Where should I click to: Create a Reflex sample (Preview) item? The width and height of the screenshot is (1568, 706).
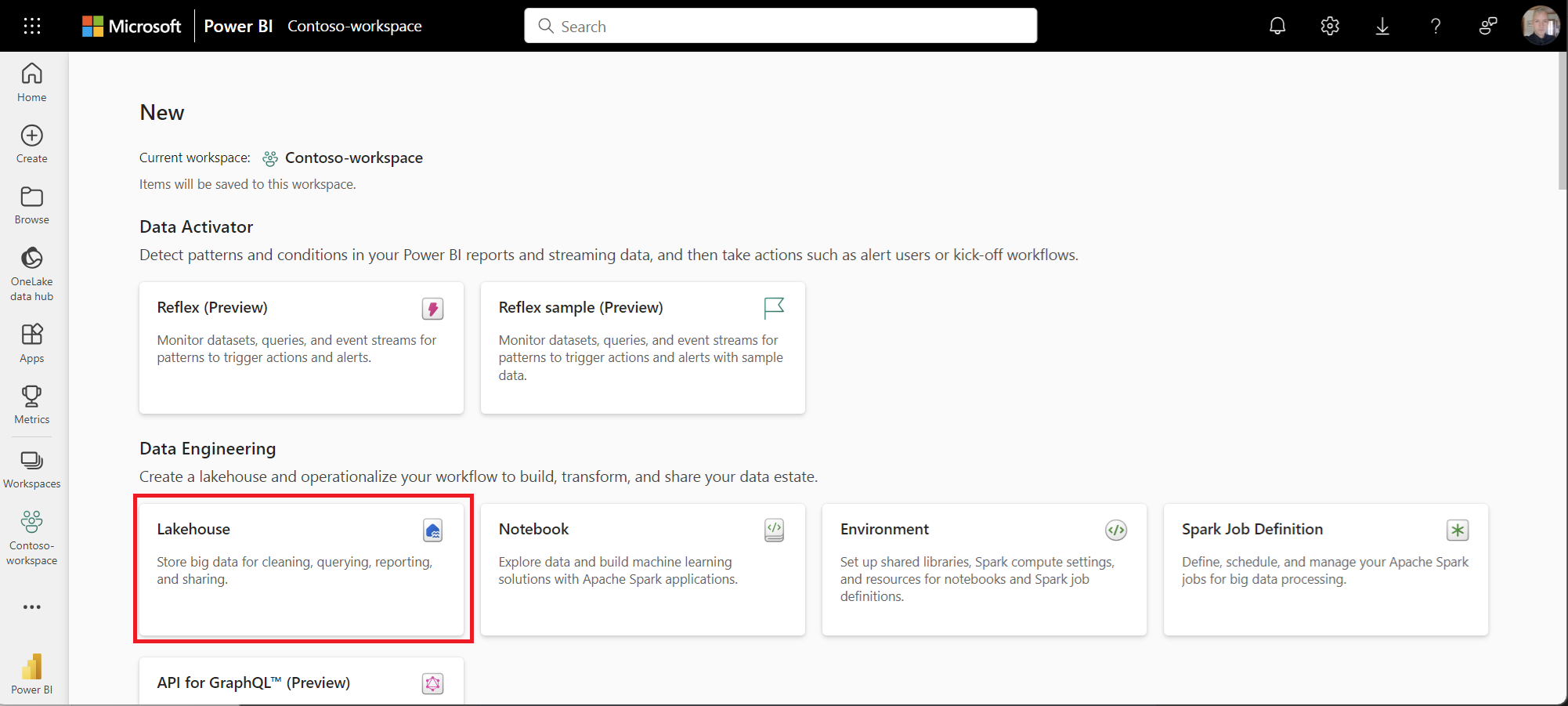coord(643,348)
